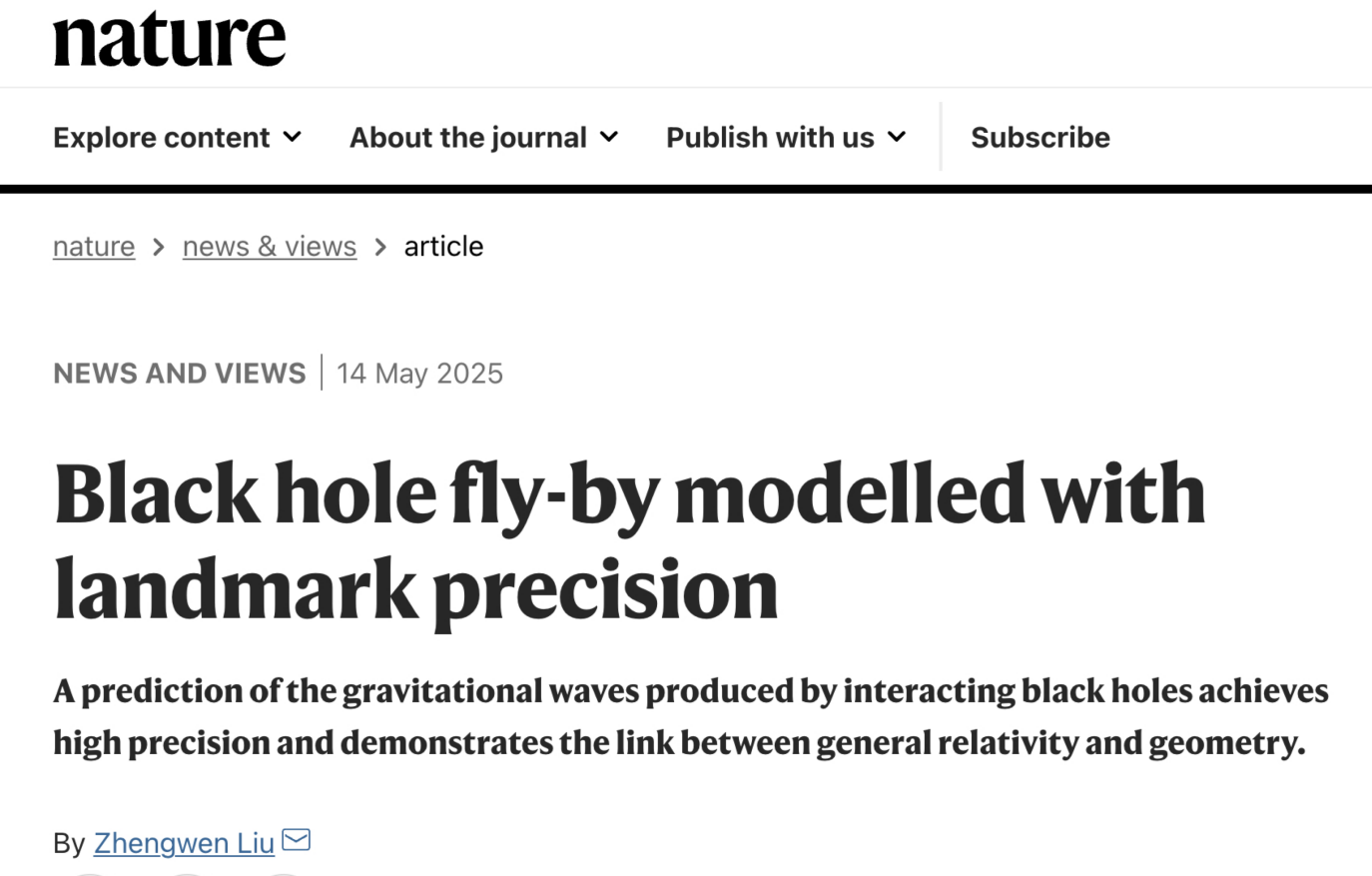Click the article subtitle about gravitational waves

tap(689, 716)
